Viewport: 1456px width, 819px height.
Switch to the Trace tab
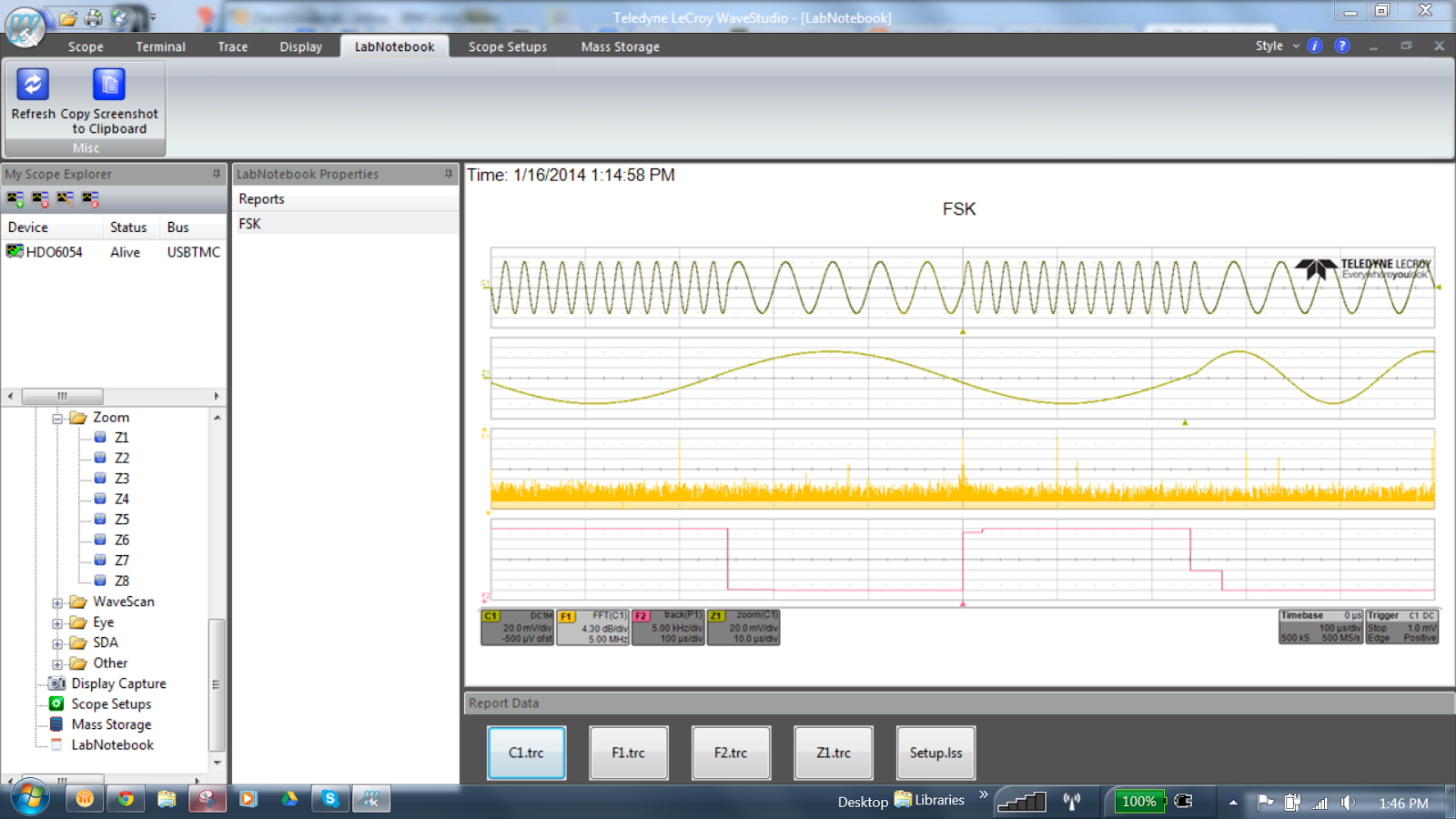[233, 46]
